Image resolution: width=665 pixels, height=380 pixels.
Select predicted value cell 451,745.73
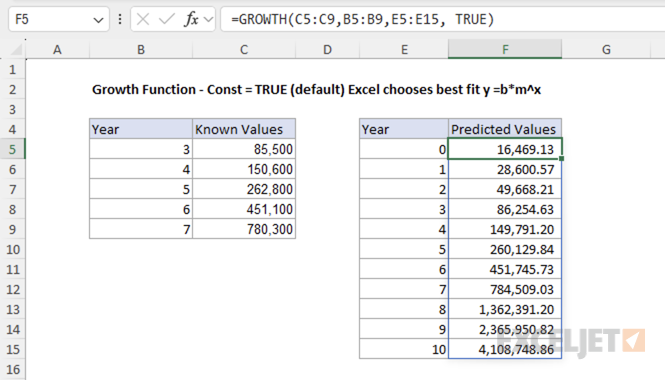505,269
